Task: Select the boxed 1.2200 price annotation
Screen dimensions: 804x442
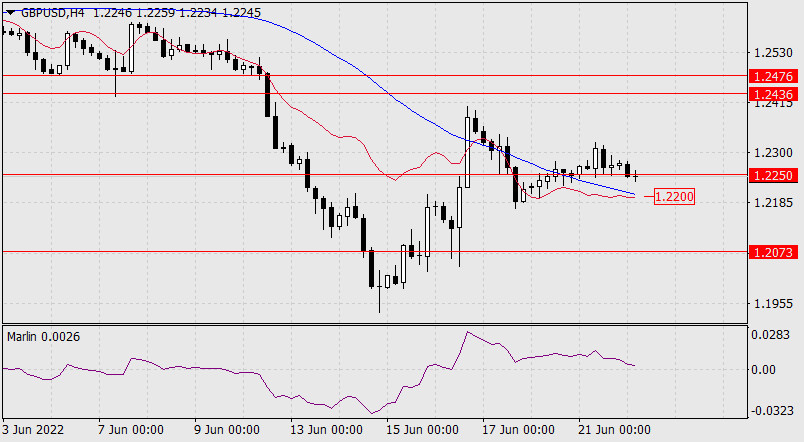Action: [x=674, y=196]
